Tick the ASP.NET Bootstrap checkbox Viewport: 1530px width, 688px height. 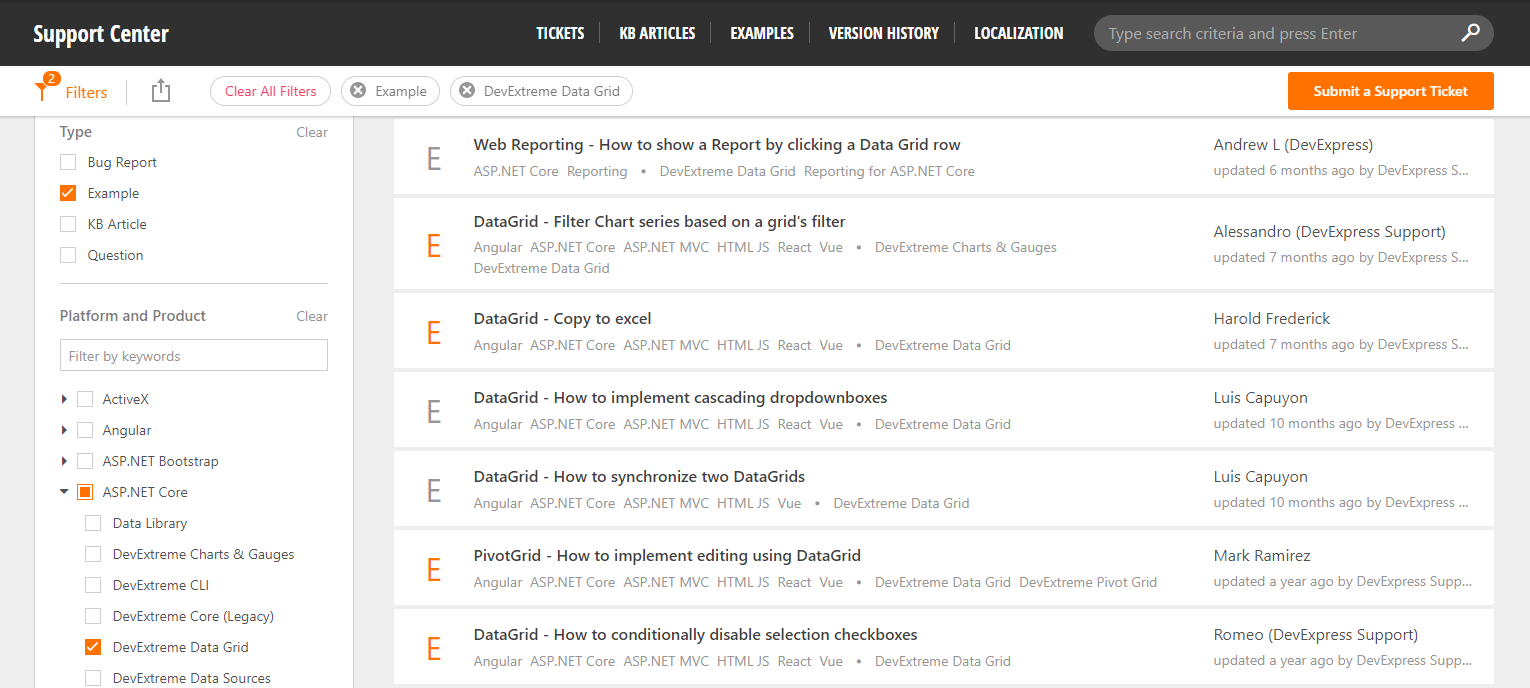(85, 461)
